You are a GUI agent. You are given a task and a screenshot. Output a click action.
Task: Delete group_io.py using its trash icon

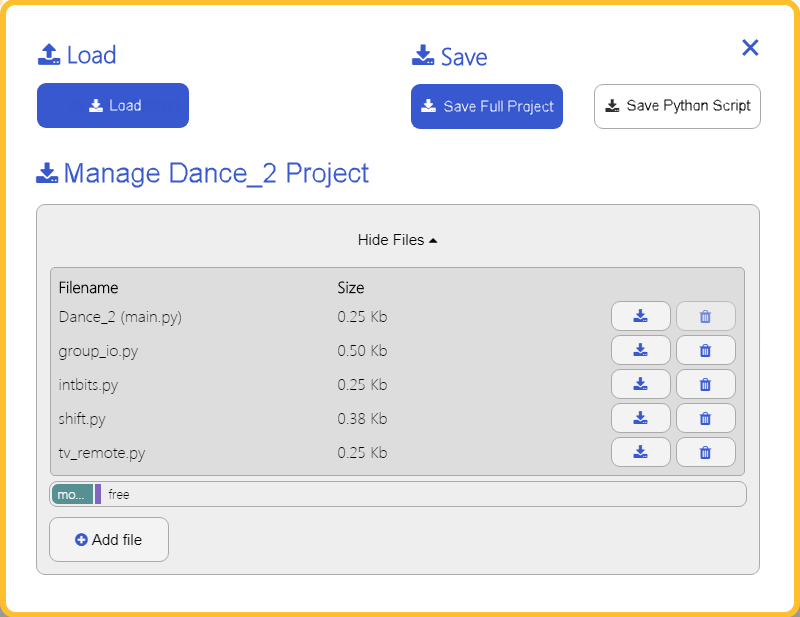[706, 350]
